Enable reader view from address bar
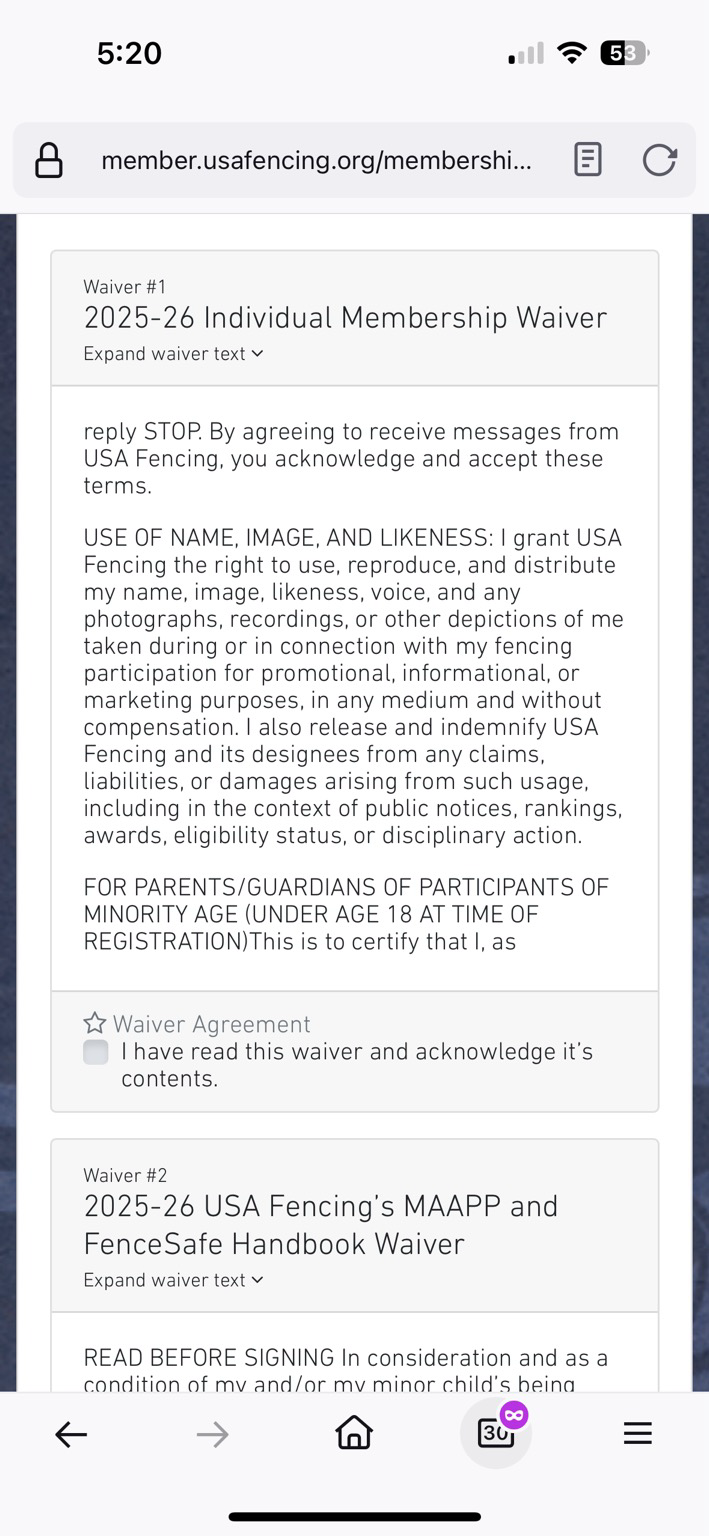The image size is (709, 1536). click(x=588, y=160)
